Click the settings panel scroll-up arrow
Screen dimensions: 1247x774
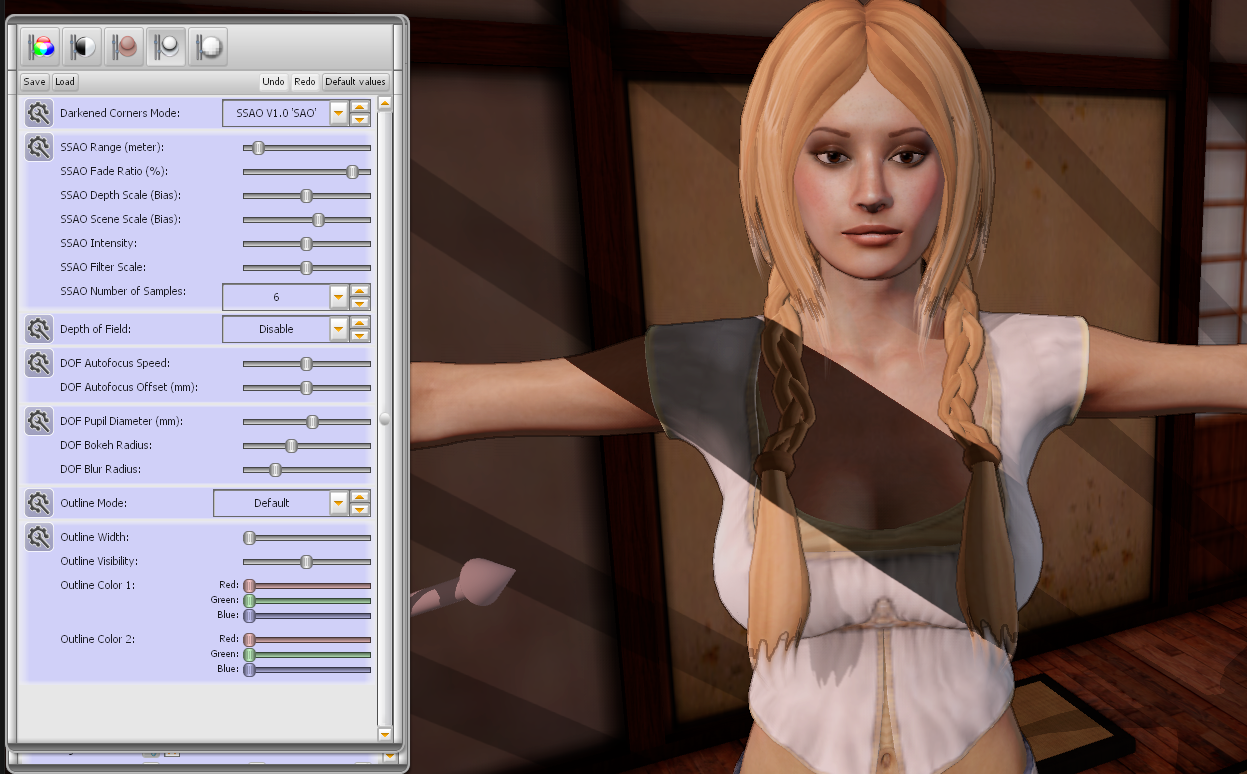pos(384,103)
